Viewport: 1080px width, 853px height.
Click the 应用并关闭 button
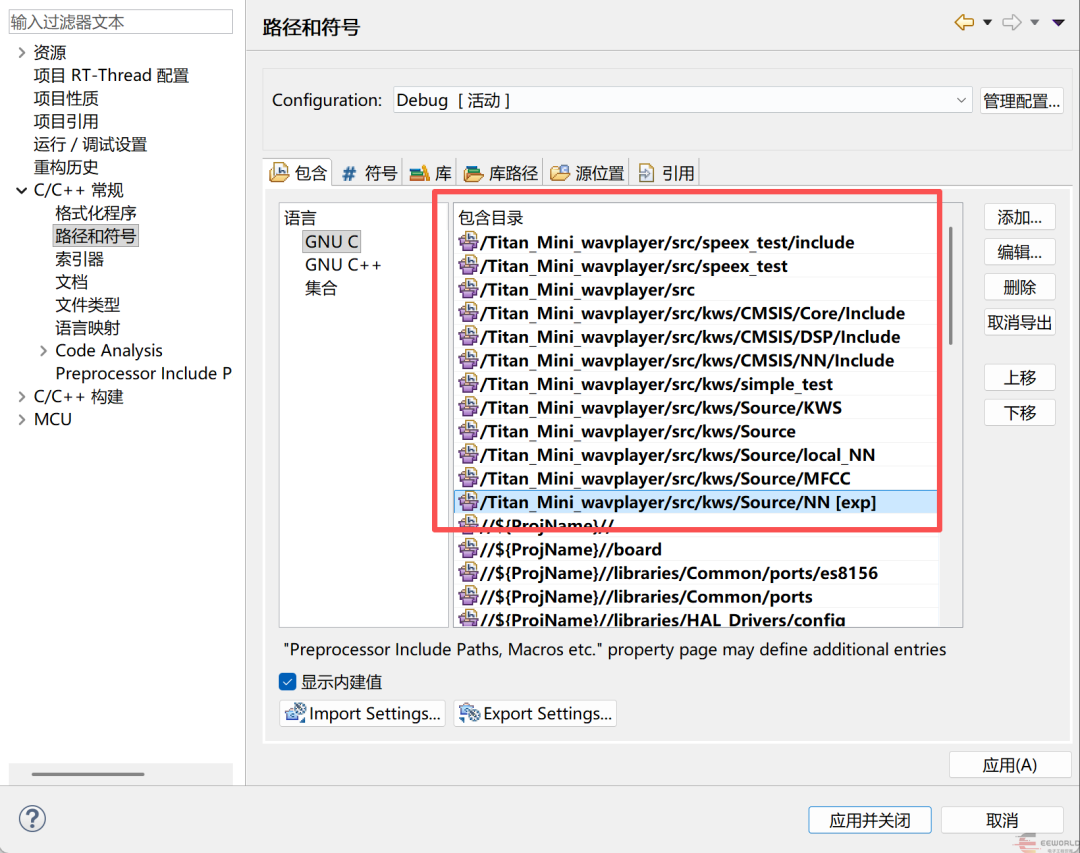[869, 820]
